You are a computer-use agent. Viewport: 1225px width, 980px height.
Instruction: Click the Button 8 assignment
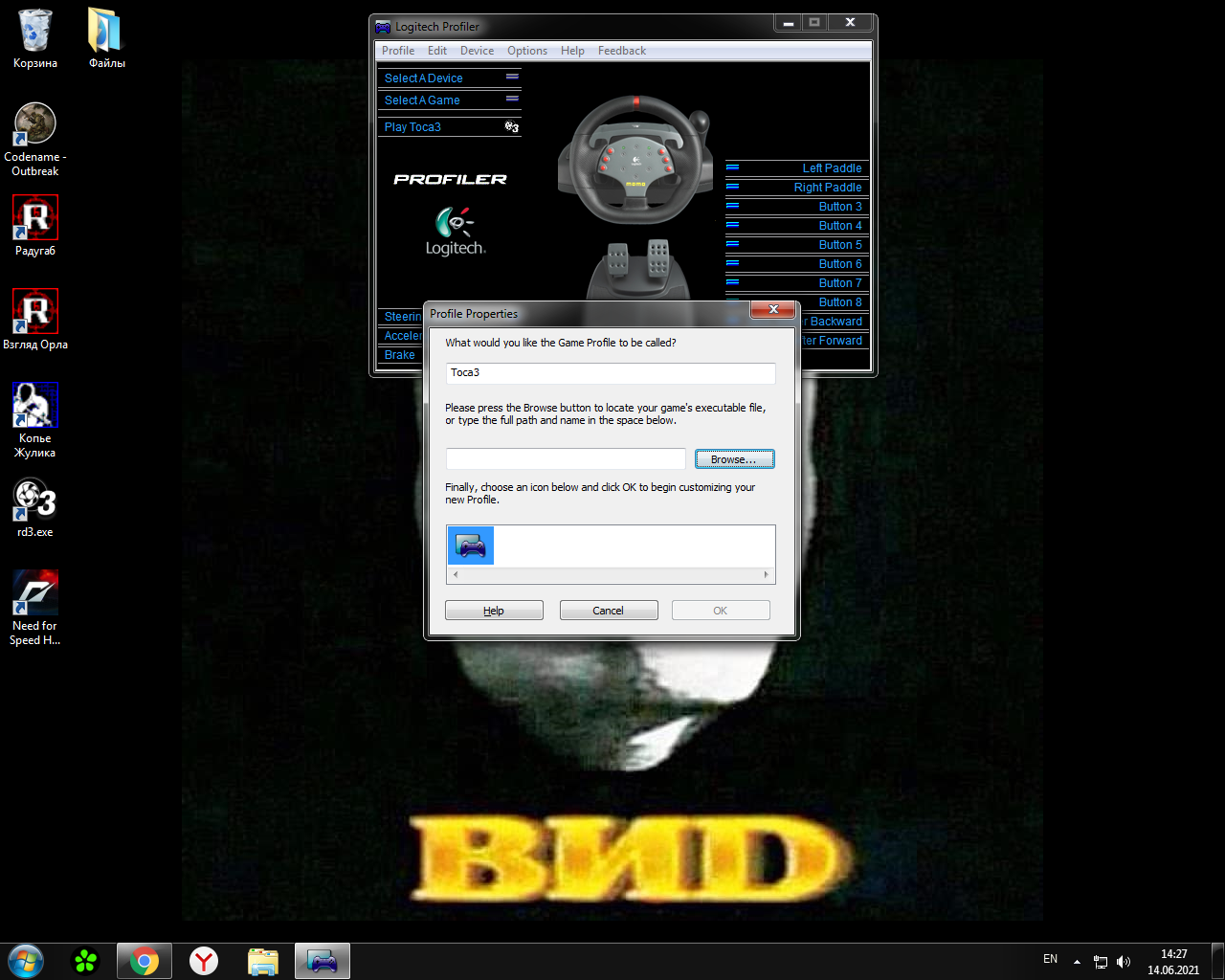click(840, 302)
